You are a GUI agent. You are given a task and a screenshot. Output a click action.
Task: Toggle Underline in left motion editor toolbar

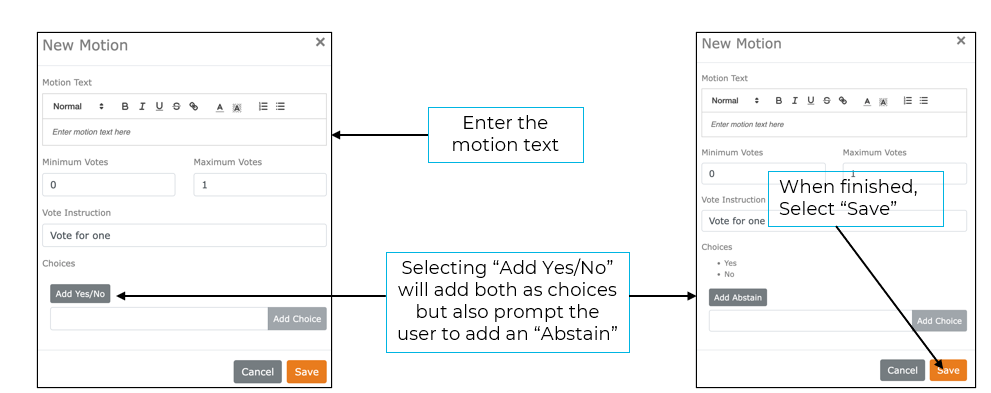(x=159, y=107)
